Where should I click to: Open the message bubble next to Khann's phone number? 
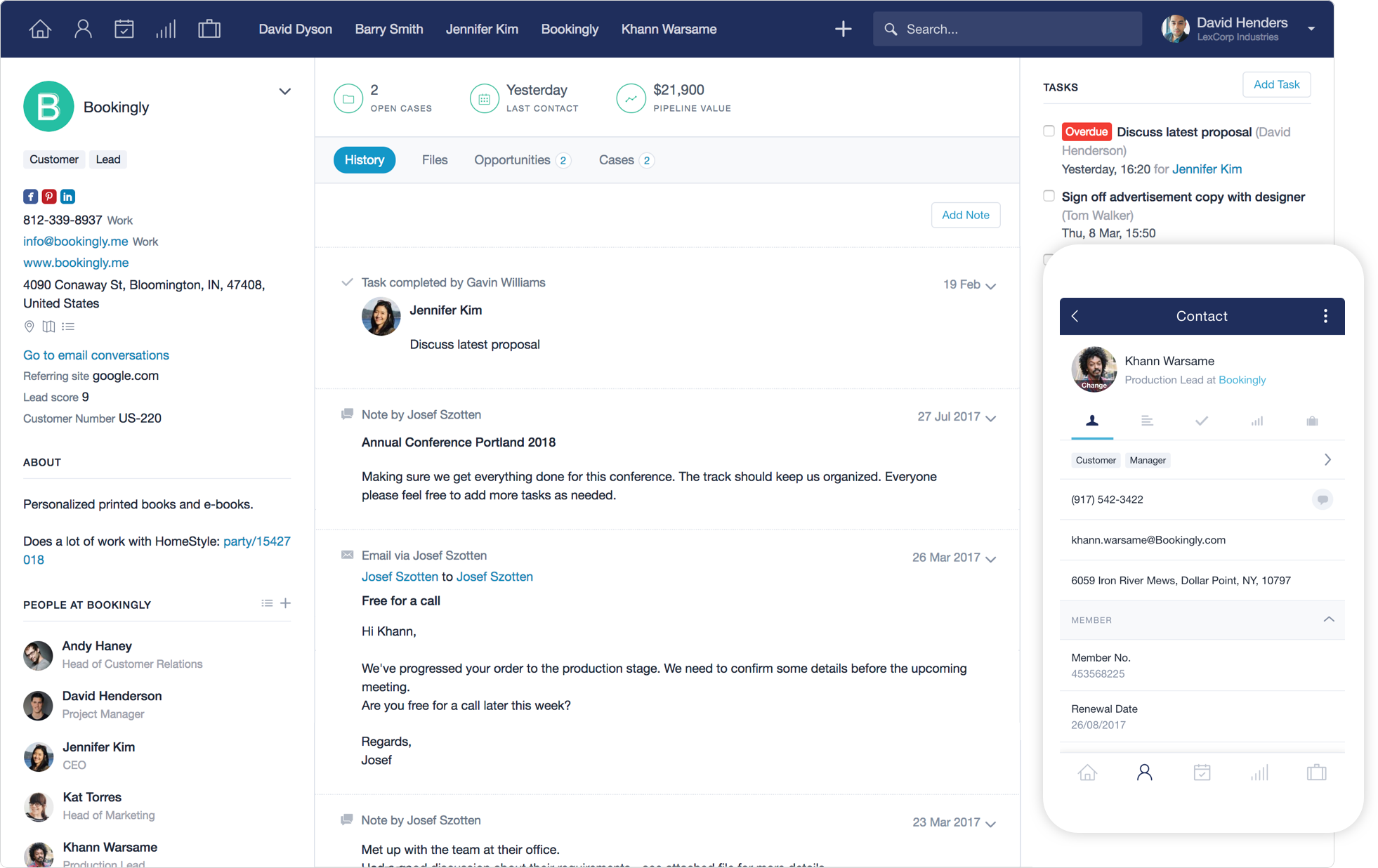coord(1323,499)
